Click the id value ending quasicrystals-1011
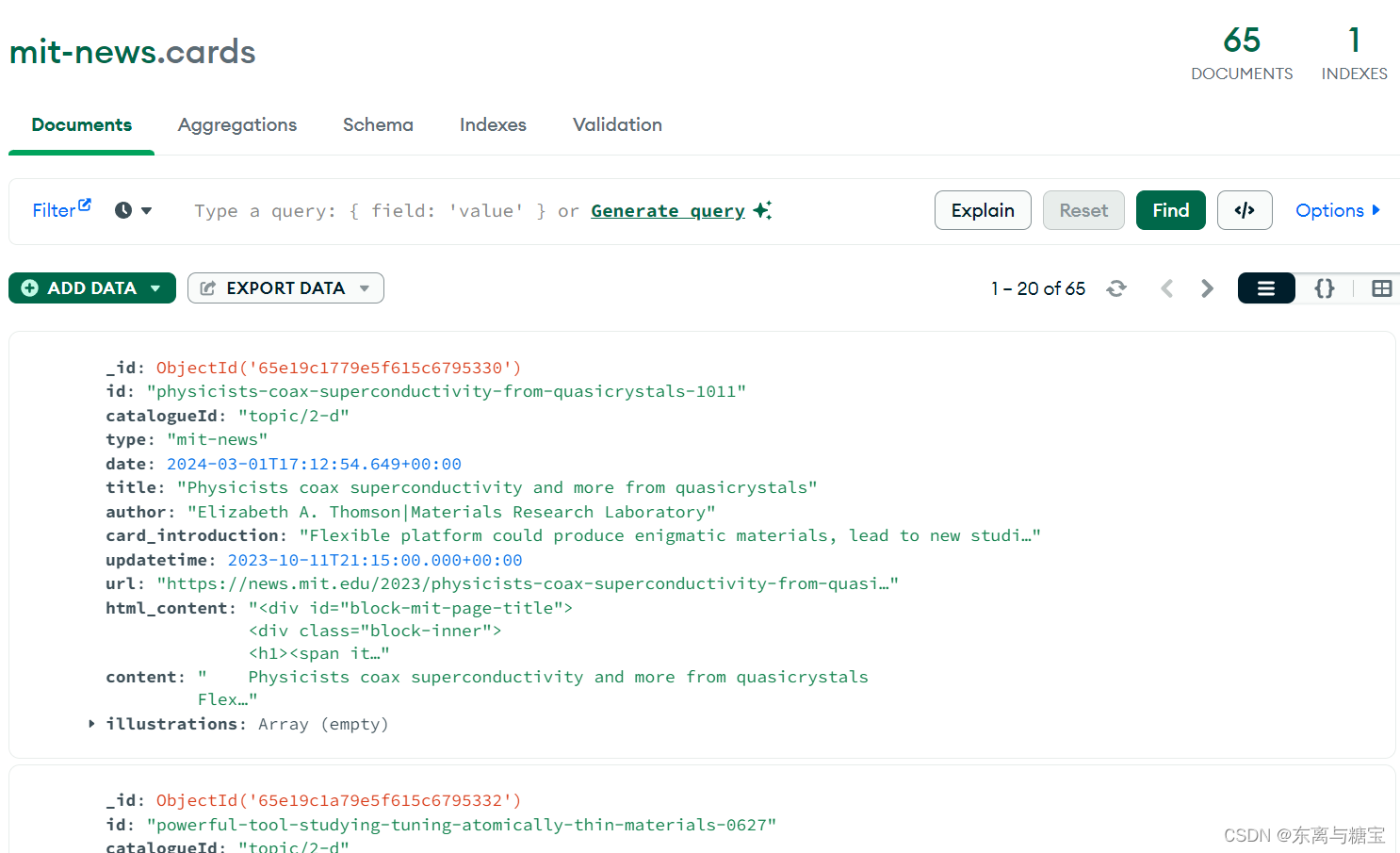Viewport: 1400px width, 853px height. (x=447, y=391)
